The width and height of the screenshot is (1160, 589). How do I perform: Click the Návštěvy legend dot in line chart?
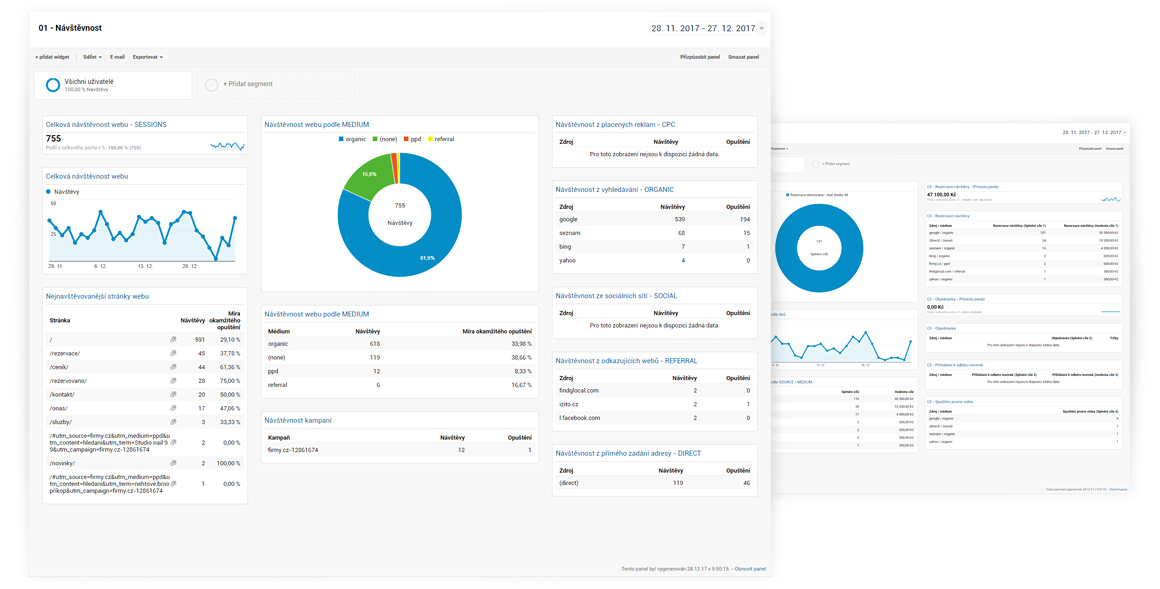pyautogui.click(x=49, y=192)
